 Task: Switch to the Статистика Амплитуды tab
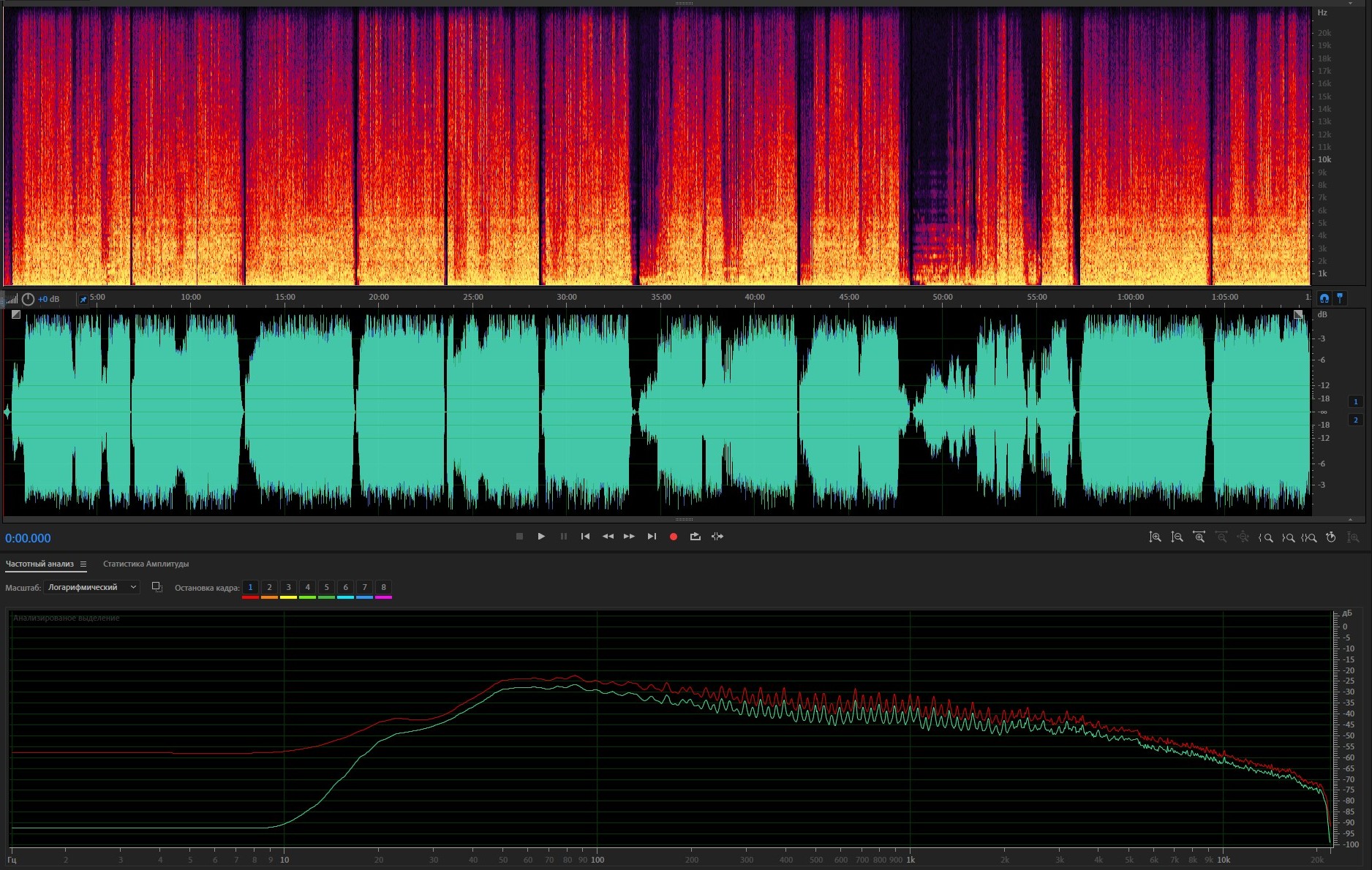point(146,564)
